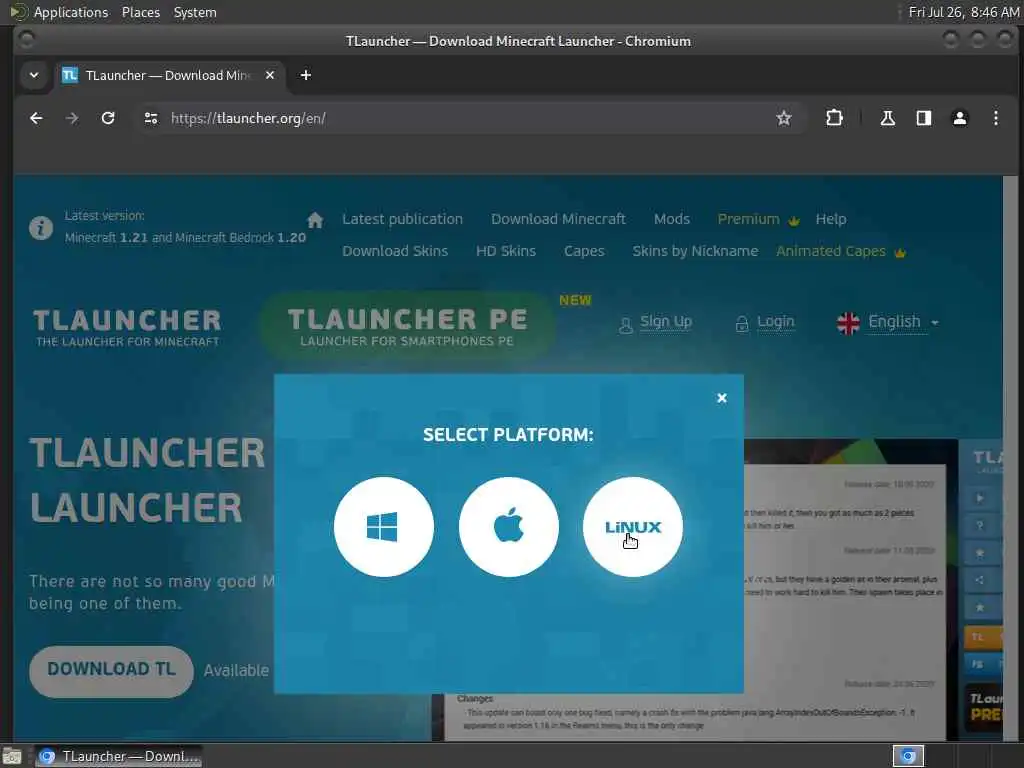The image size is (1024, 768).
Task: Open the Help menu item
Action: [831, 219]
